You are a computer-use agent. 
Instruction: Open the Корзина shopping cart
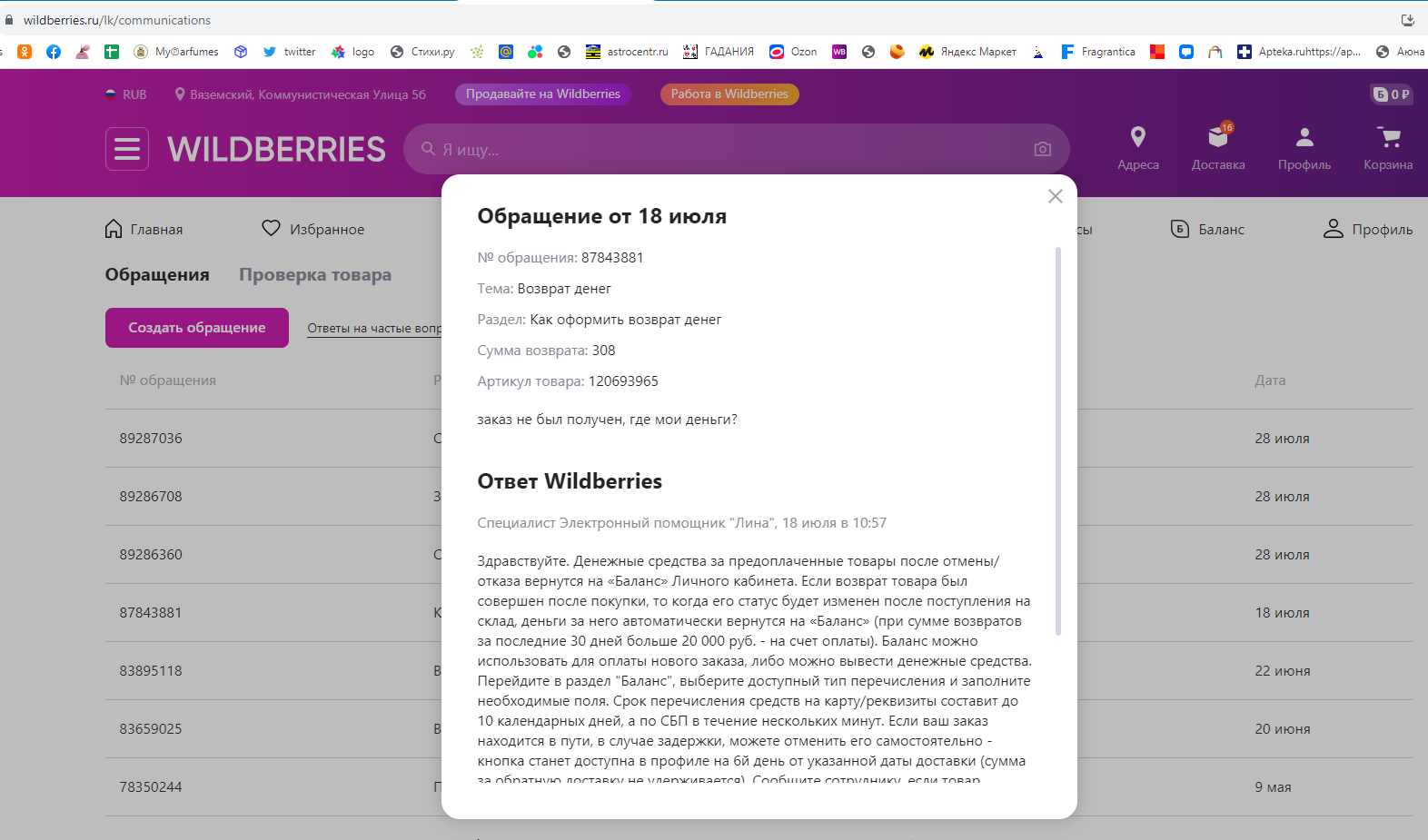(1388, 148)
